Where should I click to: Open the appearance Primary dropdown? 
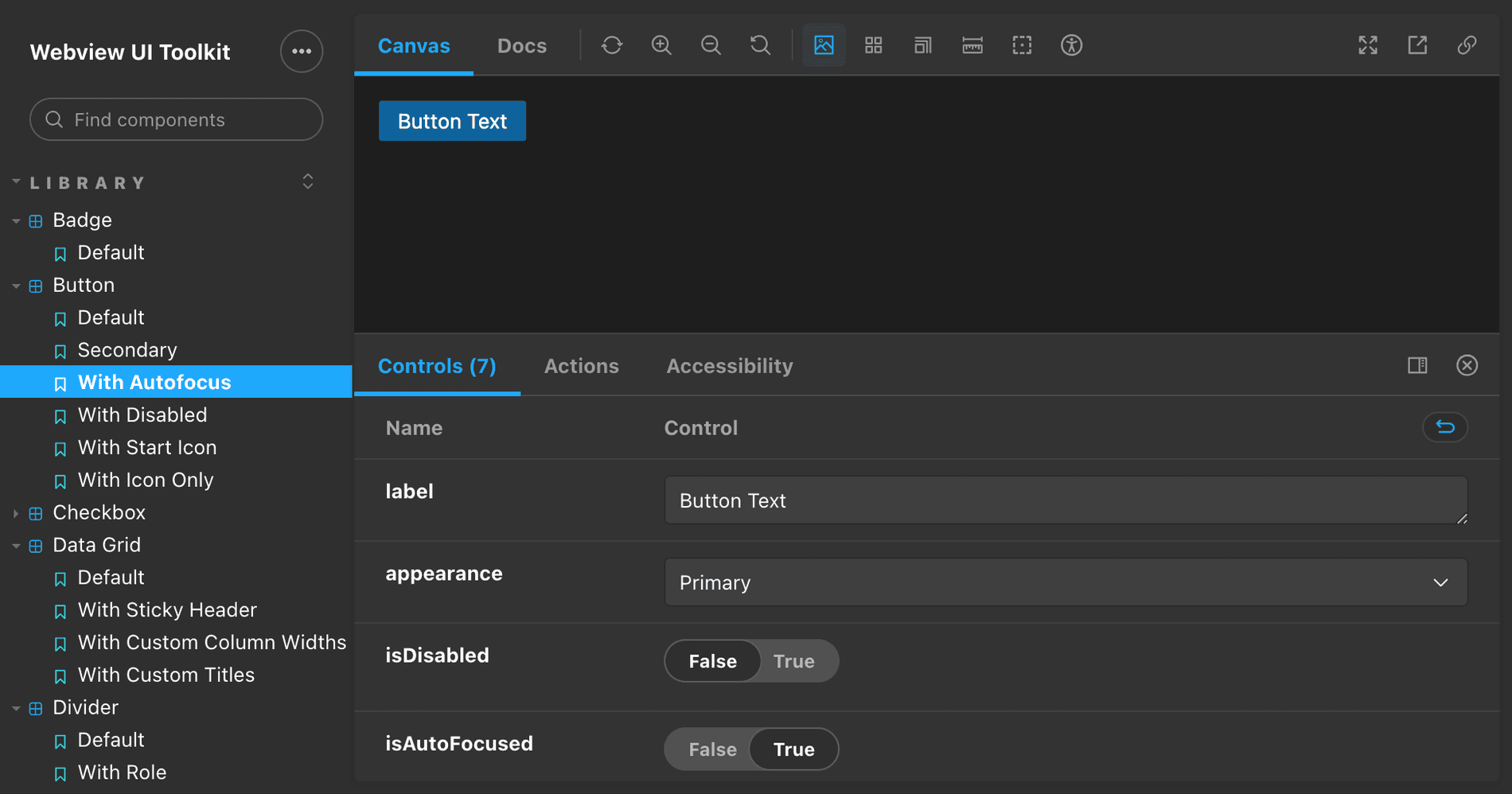[1066, 582]
